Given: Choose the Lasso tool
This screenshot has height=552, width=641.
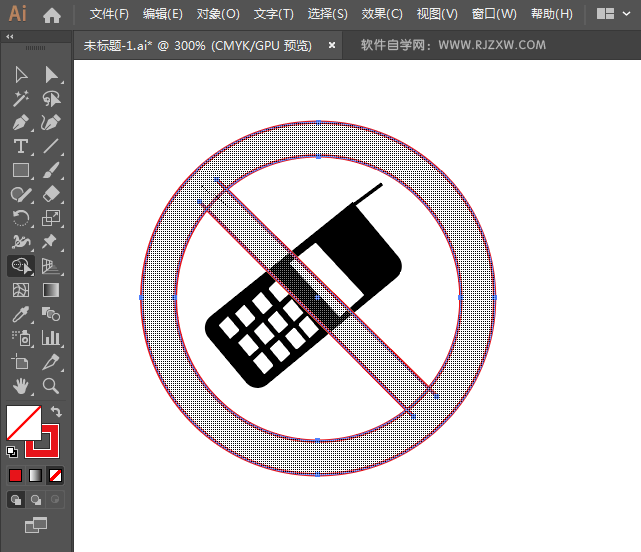Looking at the screenshot, I should click(51, 99).
